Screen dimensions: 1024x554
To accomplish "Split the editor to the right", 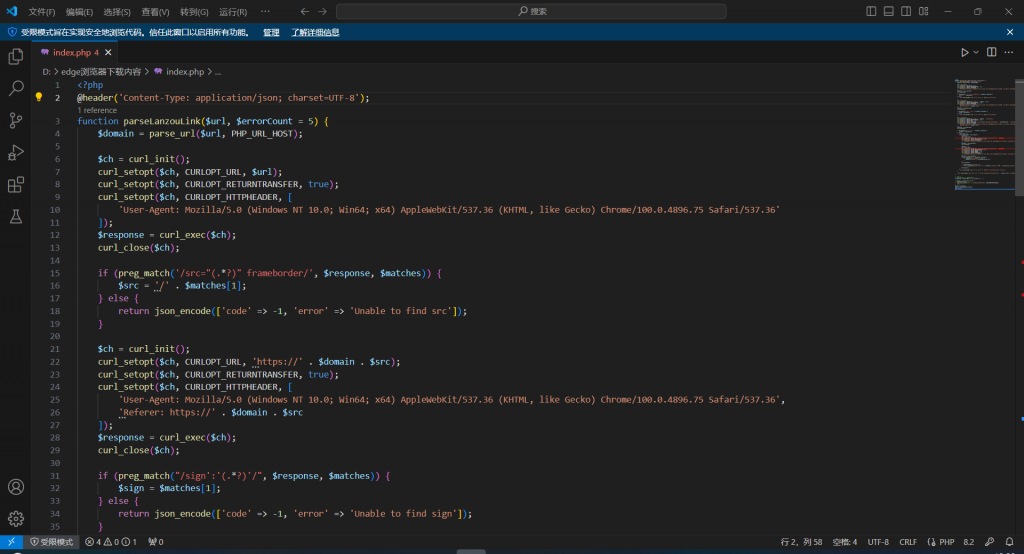I will pos(991,52).
